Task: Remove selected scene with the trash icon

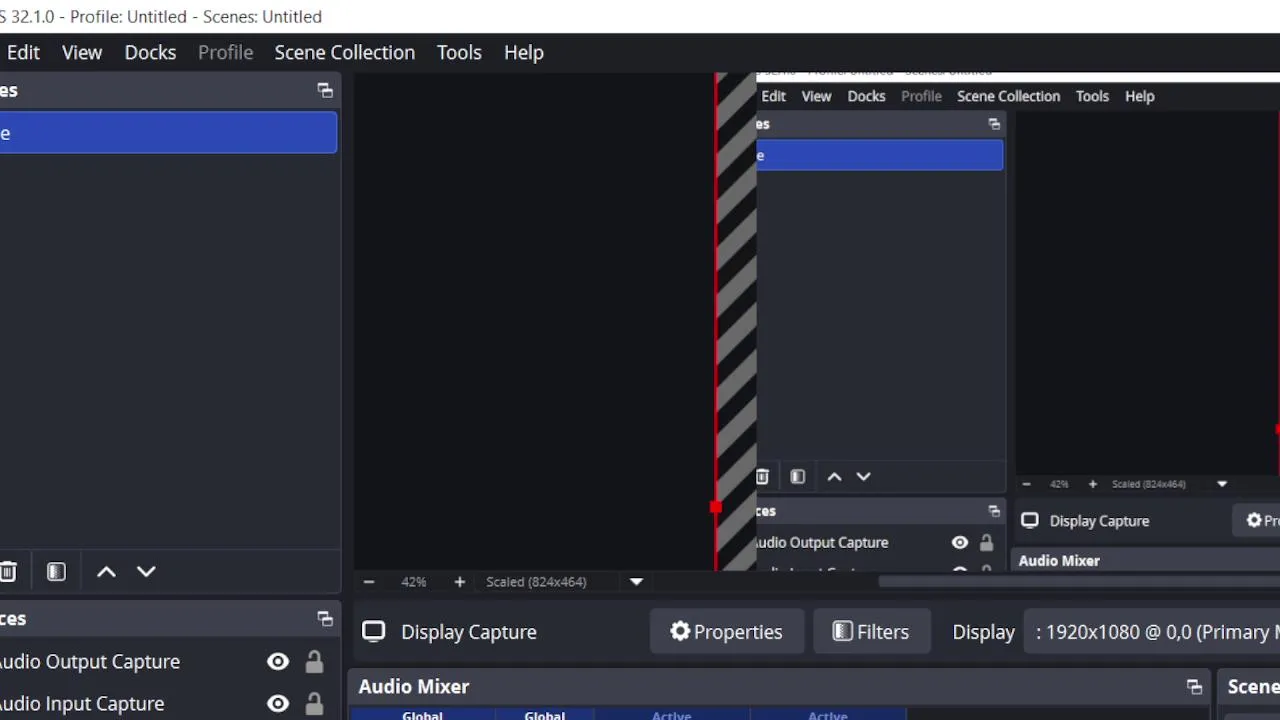Action: click(x=8, y=572)
